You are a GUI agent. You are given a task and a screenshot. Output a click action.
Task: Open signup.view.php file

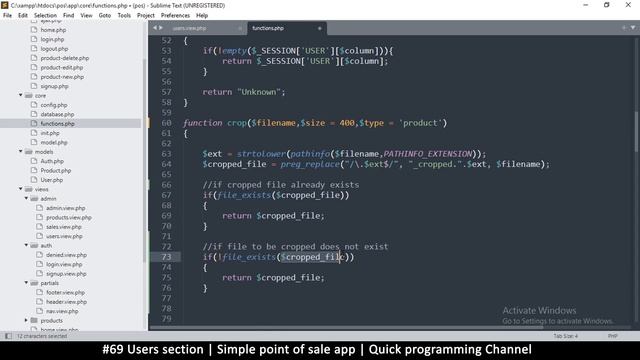click(x=66, y=274)
